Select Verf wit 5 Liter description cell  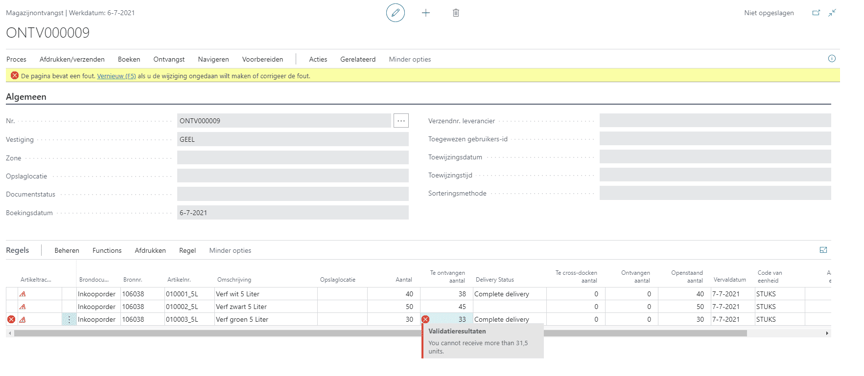(266, 294)
